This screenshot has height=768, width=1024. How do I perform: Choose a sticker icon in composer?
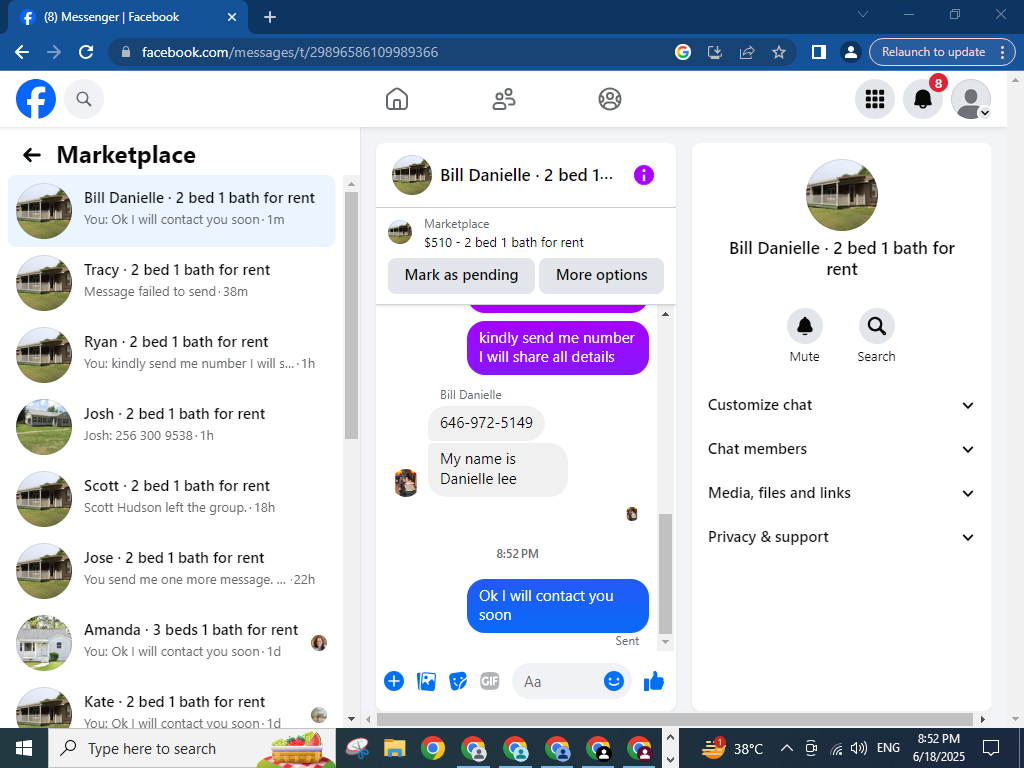tap(458, 681)
